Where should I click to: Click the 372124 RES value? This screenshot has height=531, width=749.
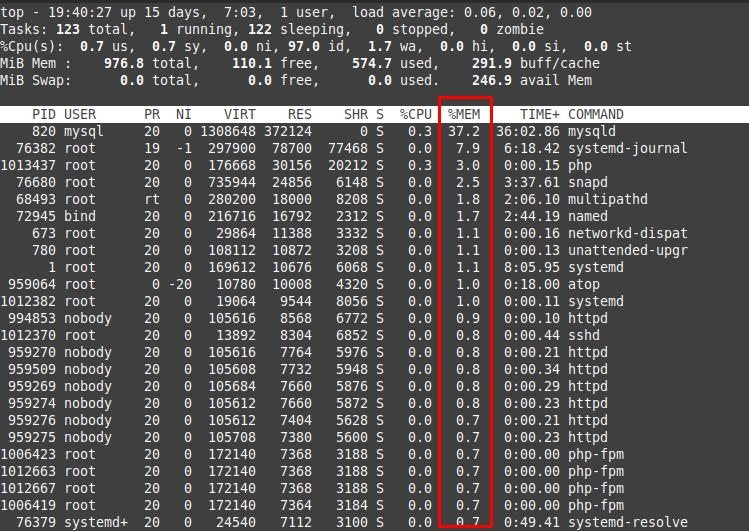(288, 131)
